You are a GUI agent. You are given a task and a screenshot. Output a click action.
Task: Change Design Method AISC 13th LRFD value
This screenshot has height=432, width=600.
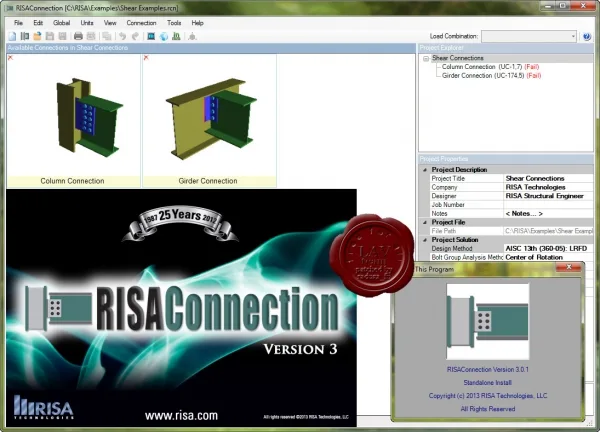click(x=548, y=249)
